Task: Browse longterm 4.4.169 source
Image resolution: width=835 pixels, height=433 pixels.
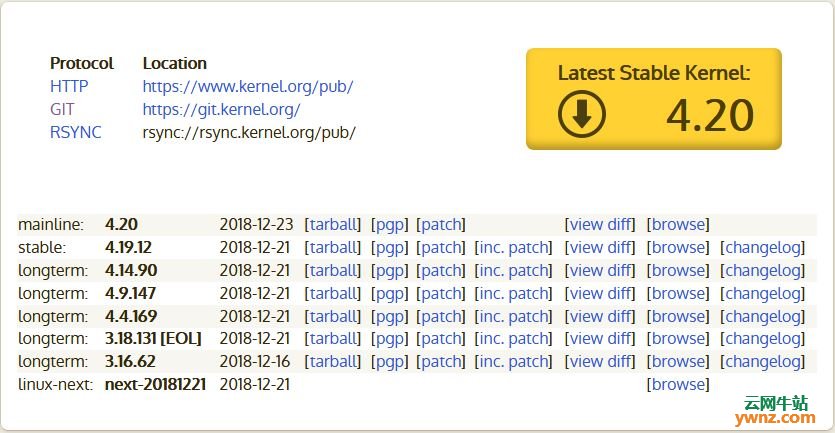Action: tap(678, 316)
